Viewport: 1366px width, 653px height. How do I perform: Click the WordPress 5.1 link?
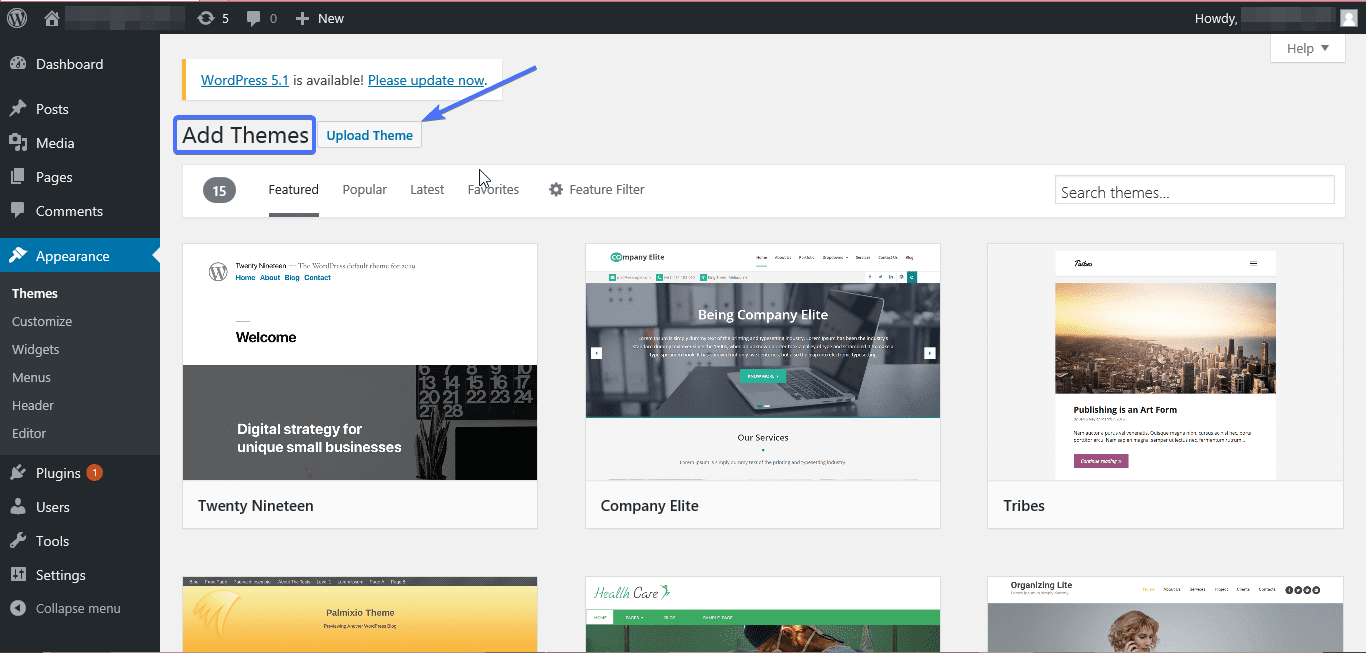tap(245, 80)
